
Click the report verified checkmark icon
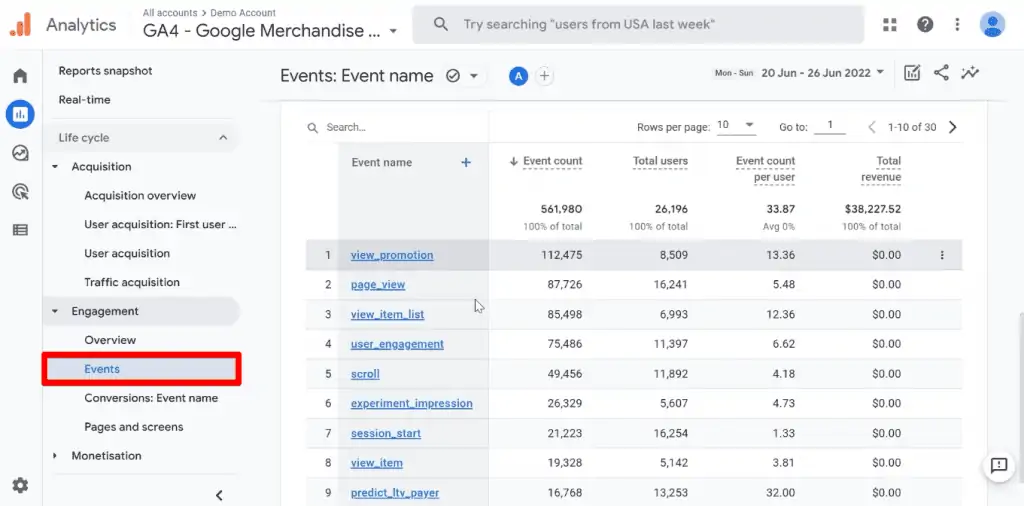coord(453,76)
